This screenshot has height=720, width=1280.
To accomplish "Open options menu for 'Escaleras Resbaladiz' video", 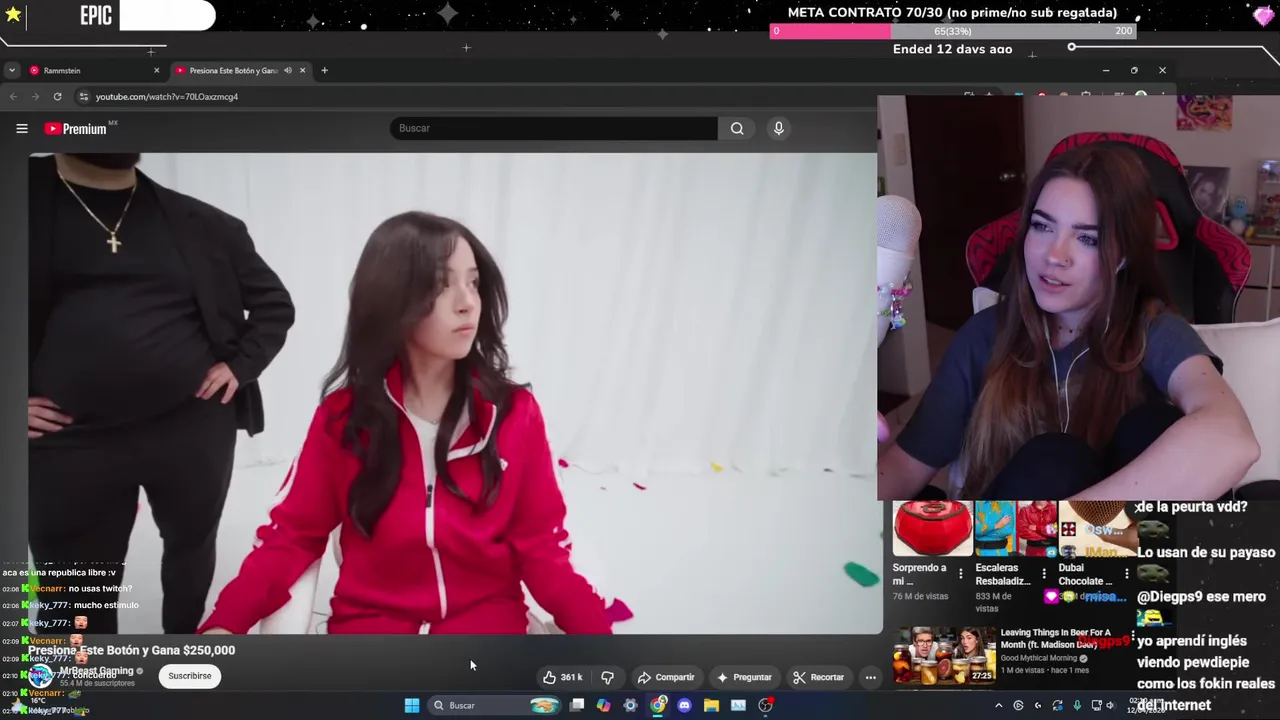I will (1044, 574).
